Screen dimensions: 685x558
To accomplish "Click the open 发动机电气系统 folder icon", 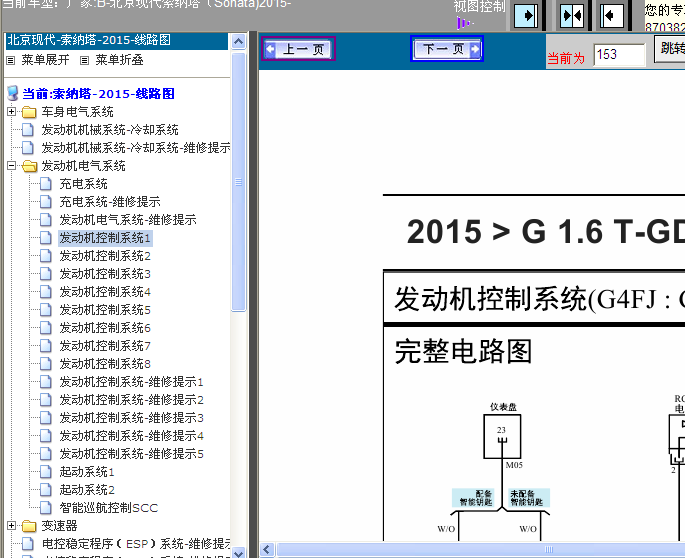I will click(29, 166).
